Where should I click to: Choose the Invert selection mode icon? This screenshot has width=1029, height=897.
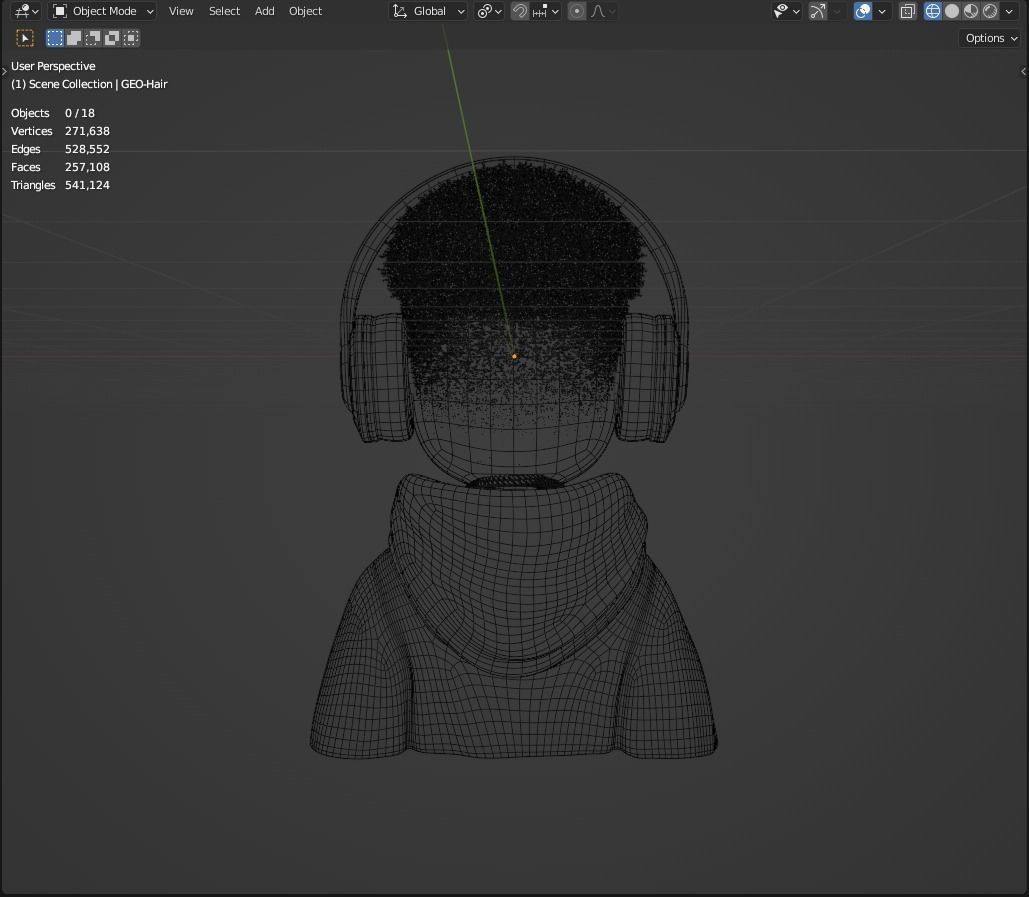(x=112, y=38)
